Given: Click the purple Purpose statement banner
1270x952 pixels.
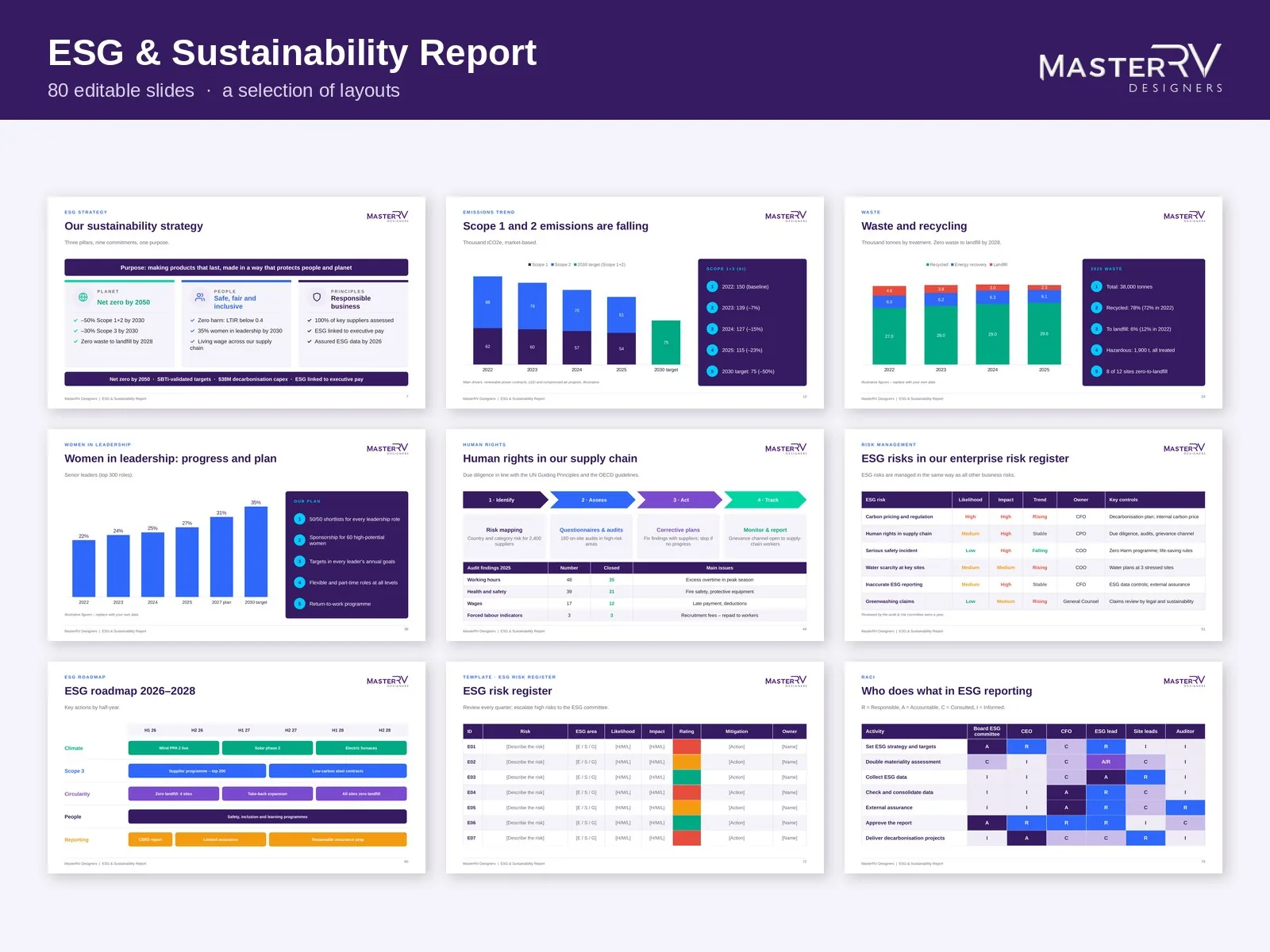Looking at the screenshot, I should tap(237, 267).
